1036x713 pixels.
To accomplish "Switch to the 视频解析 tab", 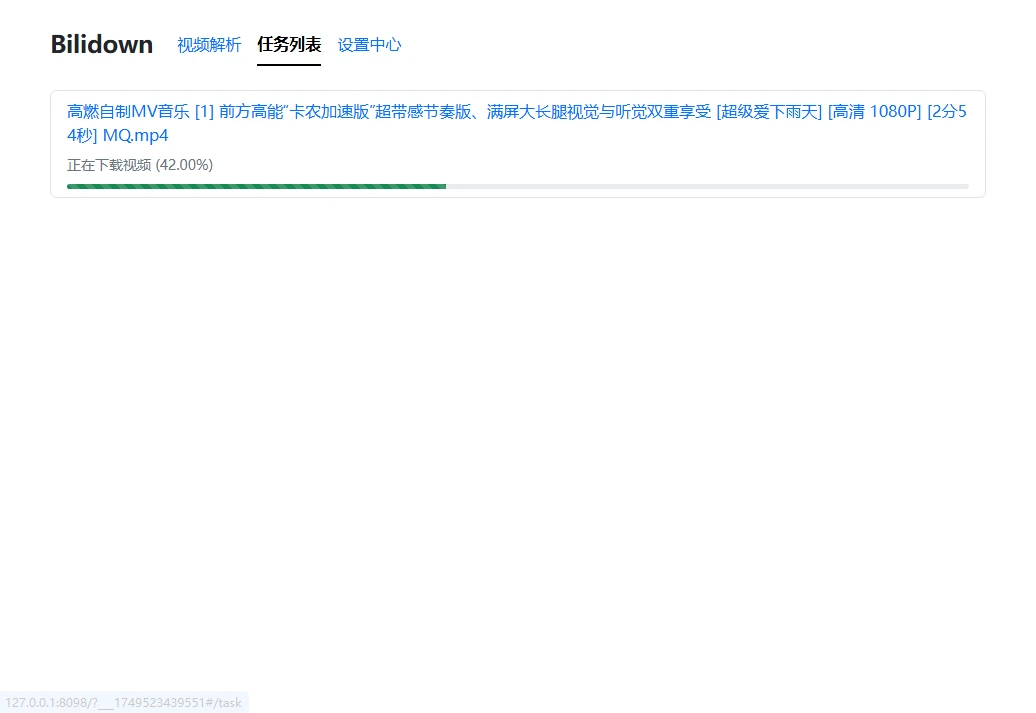I will pyautogui.click(x=209, y=45).
